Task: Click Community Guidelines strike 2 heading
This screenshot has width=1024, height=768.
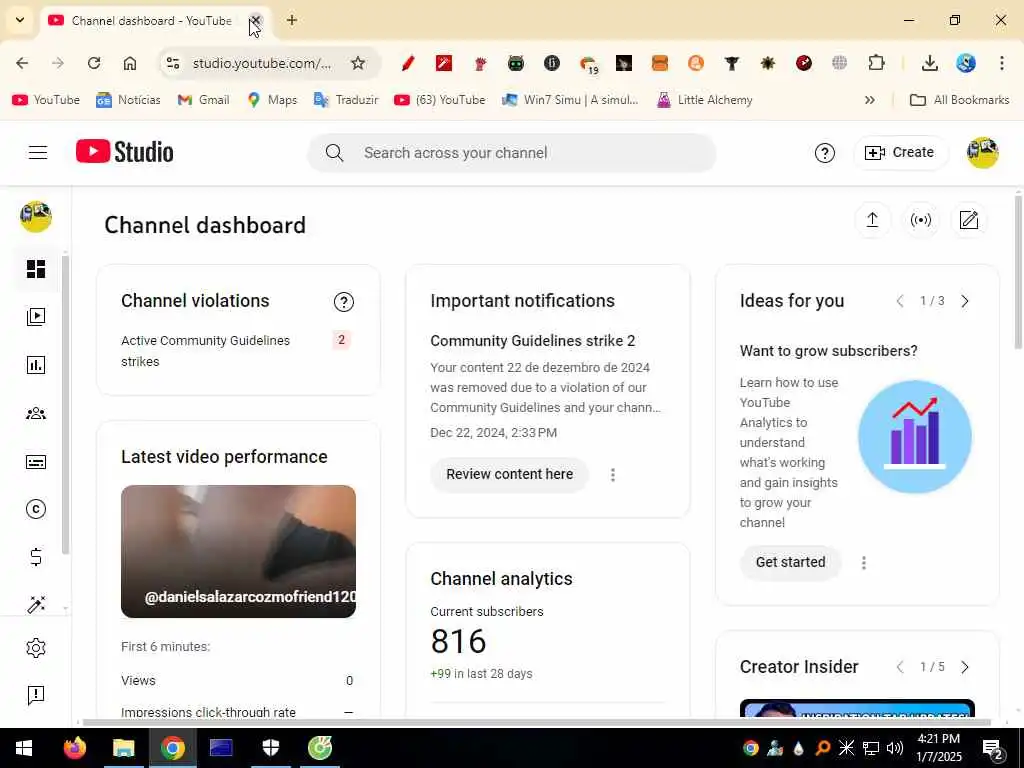Action: point(533,341)
